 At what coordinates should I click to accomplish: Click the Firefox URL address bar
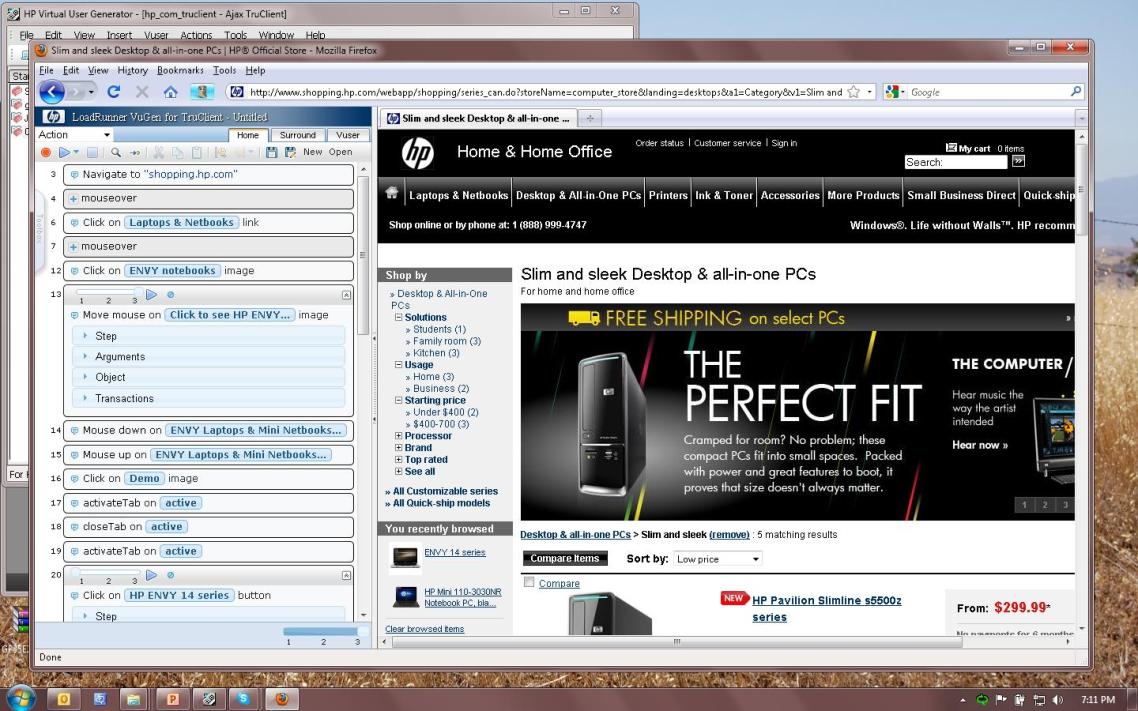(544, 92)
